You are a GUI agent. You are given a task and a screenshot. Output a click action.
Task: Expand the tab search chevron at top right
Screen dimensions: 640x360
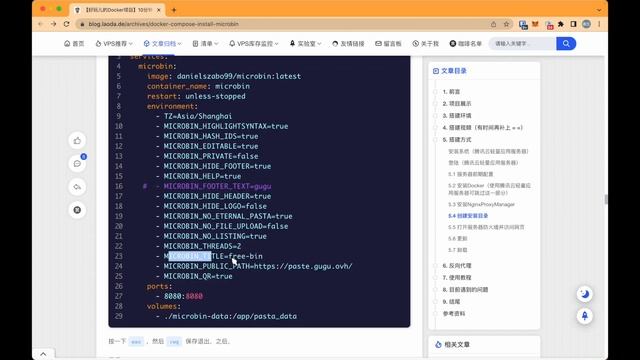(599, 10)
